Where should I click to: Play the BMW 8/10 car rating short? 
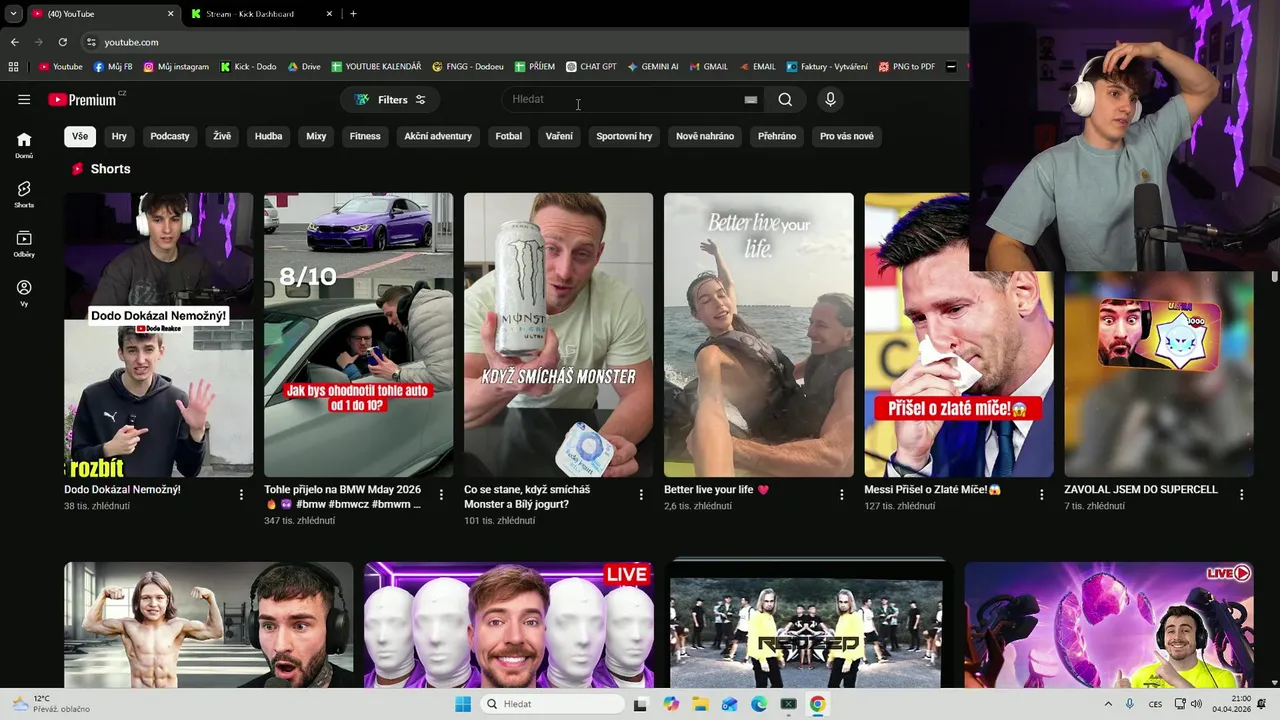359,335
